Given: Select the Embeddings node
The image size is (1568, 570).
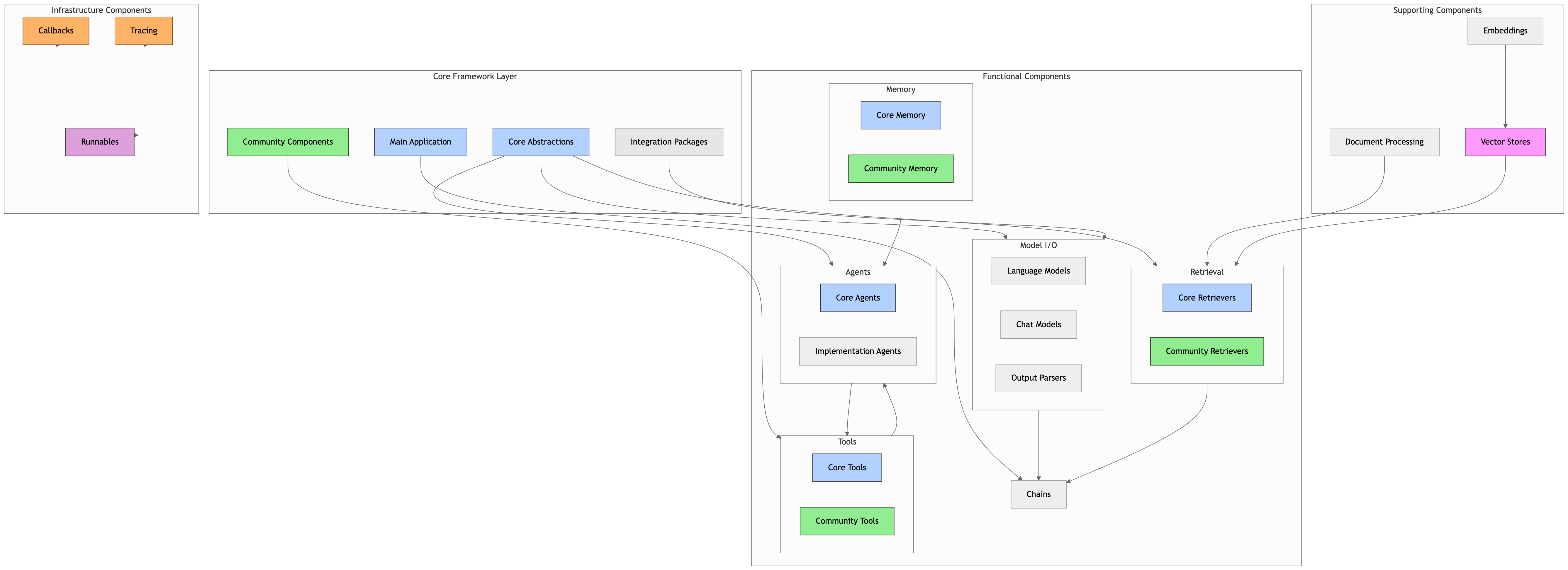Looking at the screenshot, I should (1505, 31).
